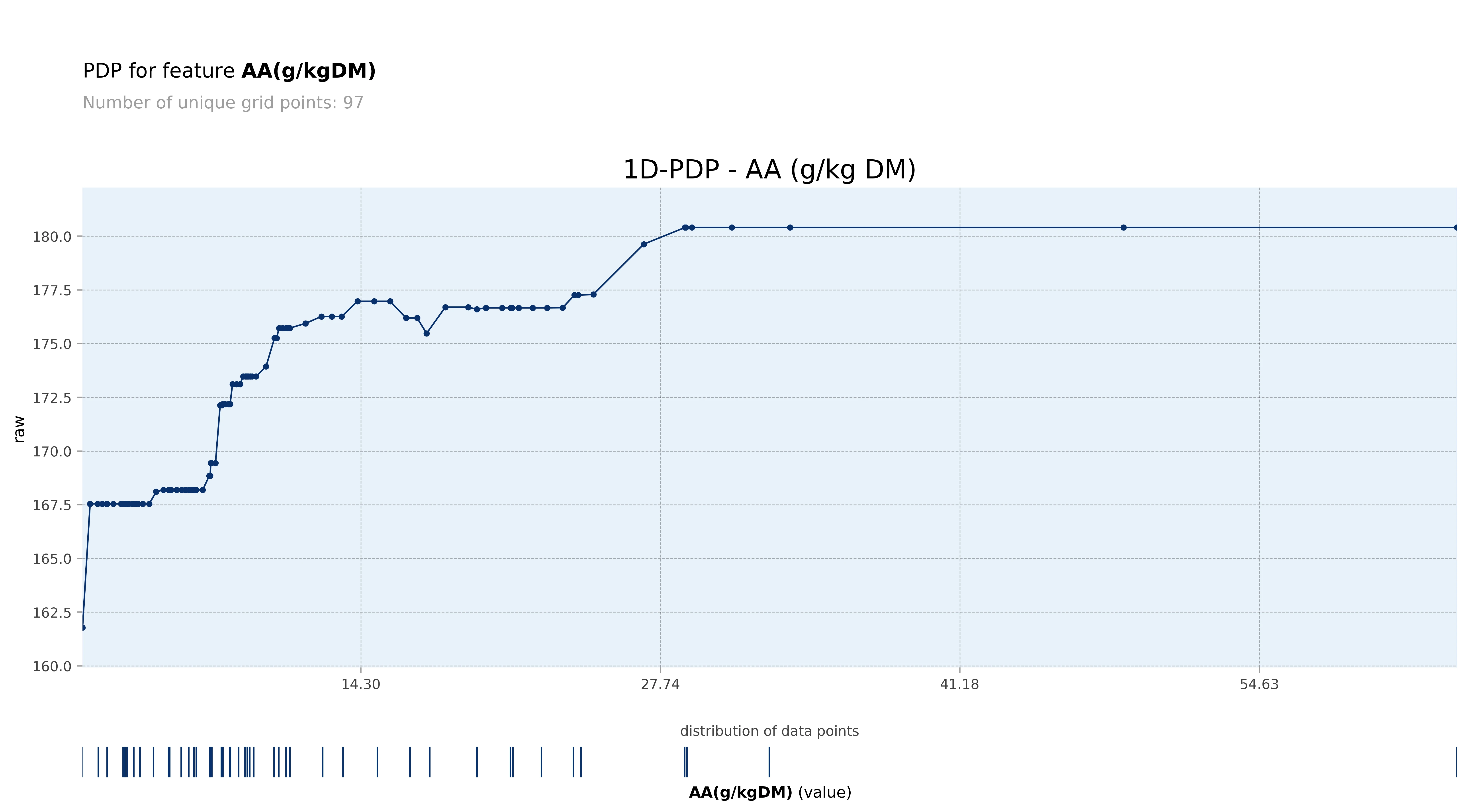
Task: Click the 54.63 x-axis tick label
Action: (1259, 684)
